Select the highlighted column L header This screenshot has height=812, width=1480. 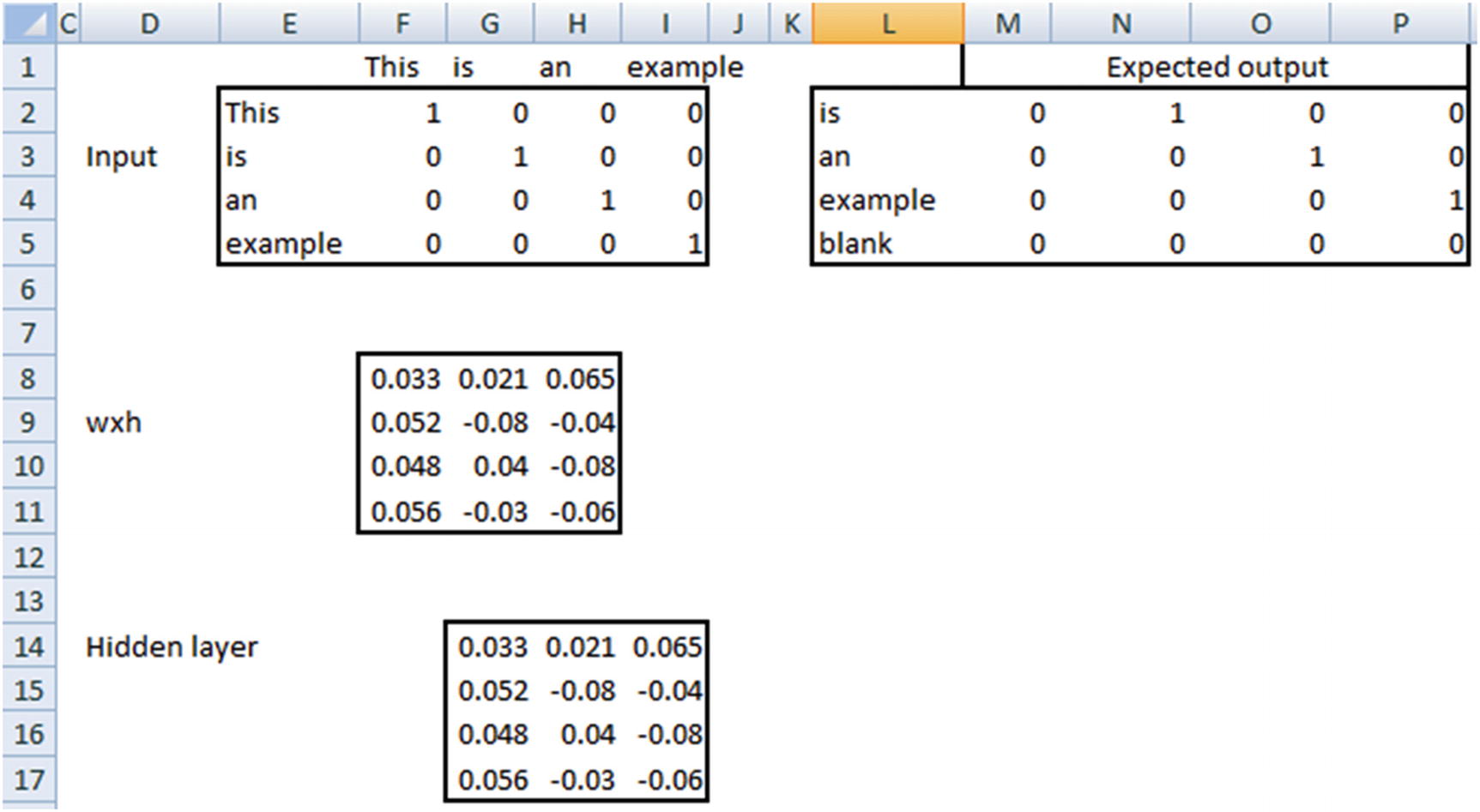(887, 23)
